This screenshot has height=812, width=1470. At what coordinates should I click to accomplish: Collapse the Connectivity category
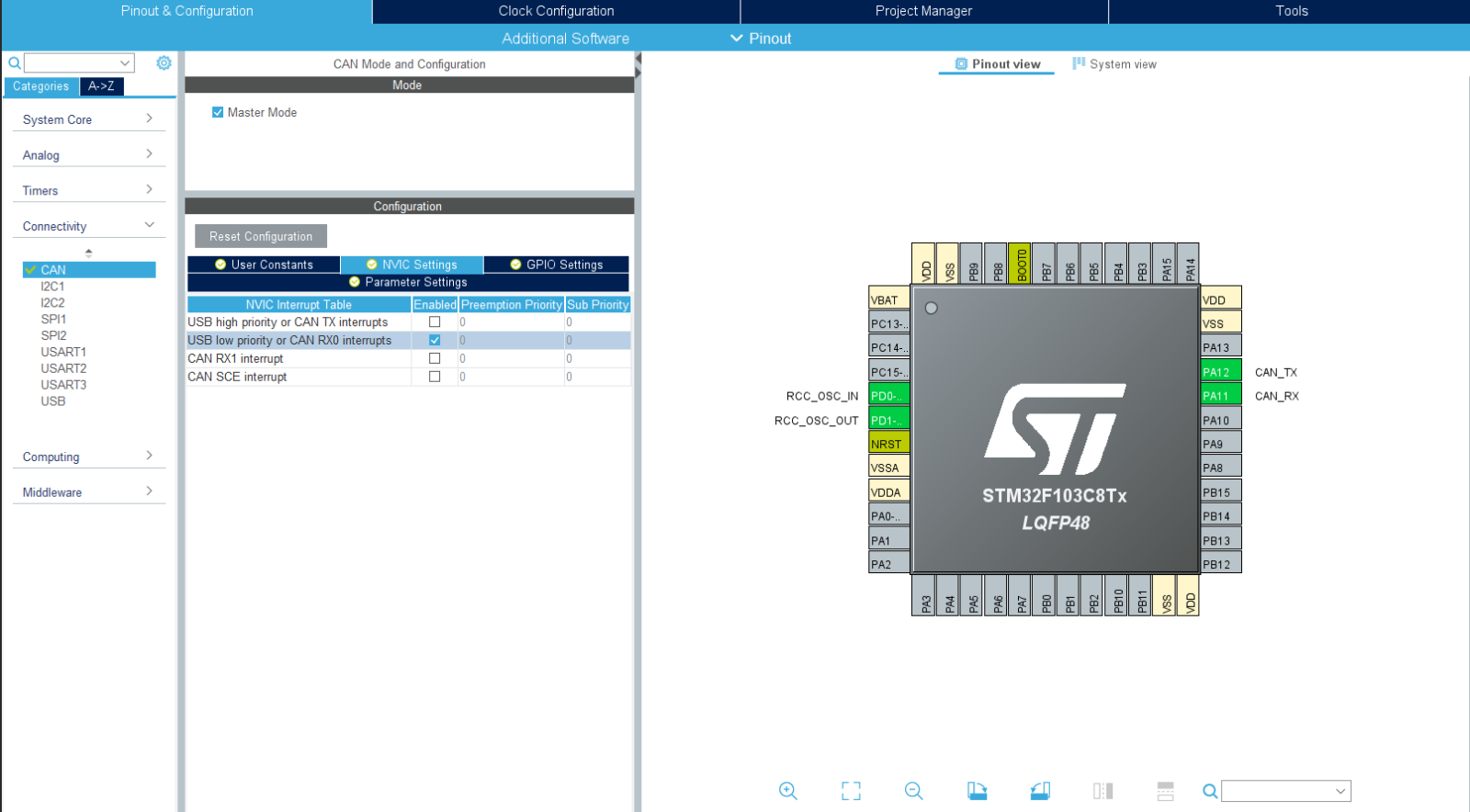[88, 226]
